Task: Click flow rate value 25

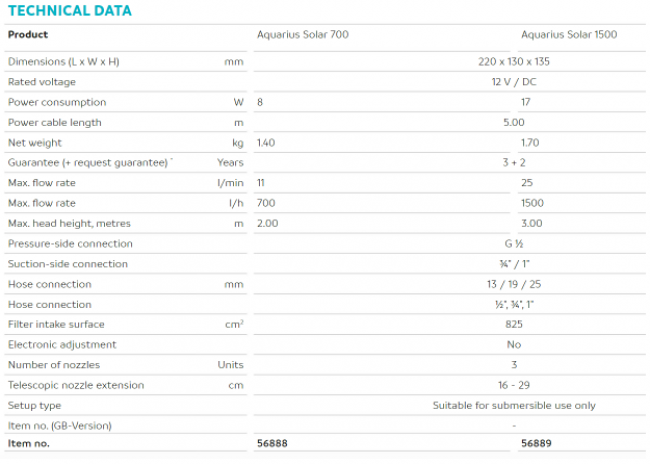Action: pos(527,183)
